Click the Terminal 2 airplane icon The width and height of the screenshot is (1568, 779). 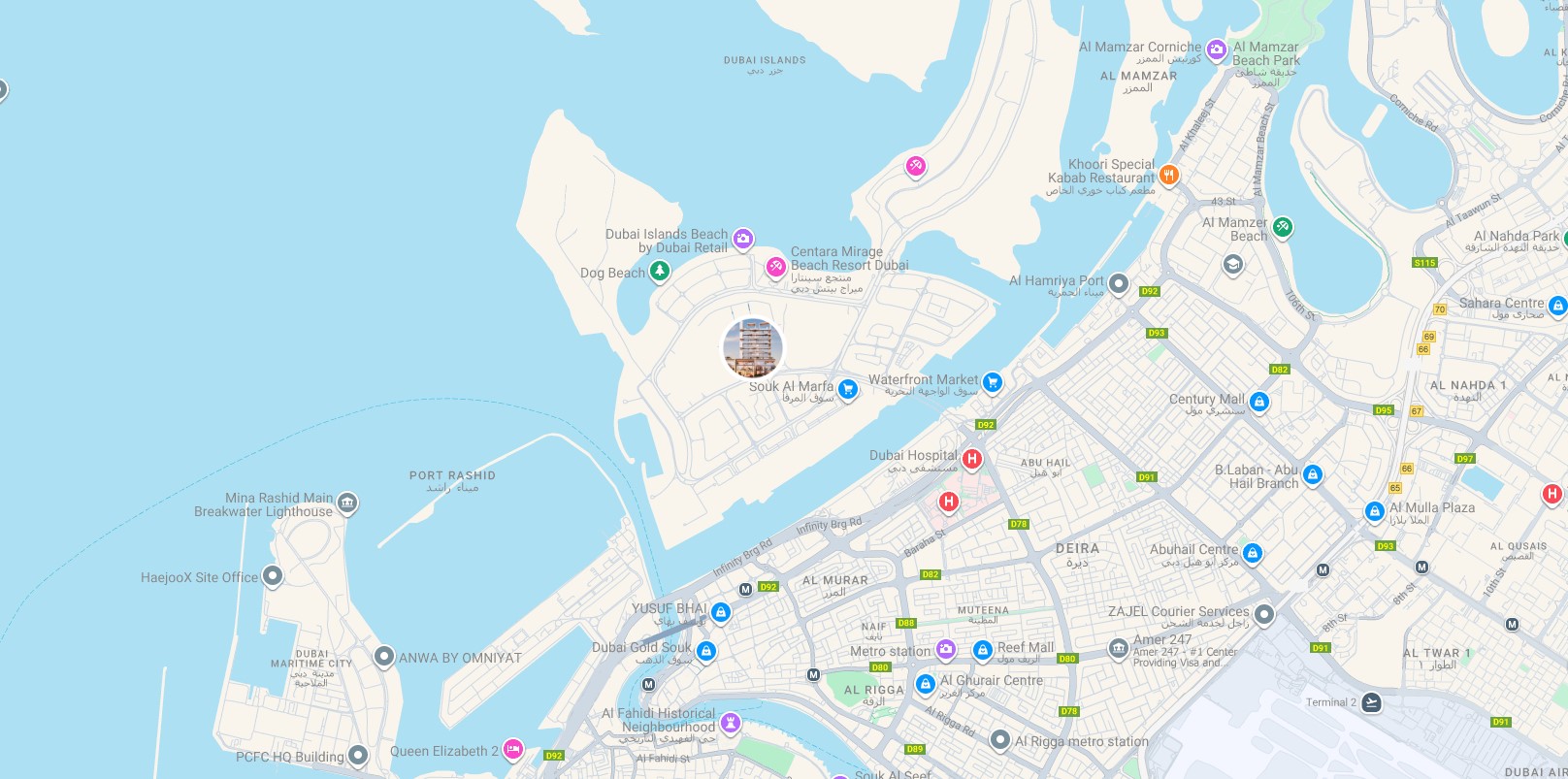(1371, 702)
